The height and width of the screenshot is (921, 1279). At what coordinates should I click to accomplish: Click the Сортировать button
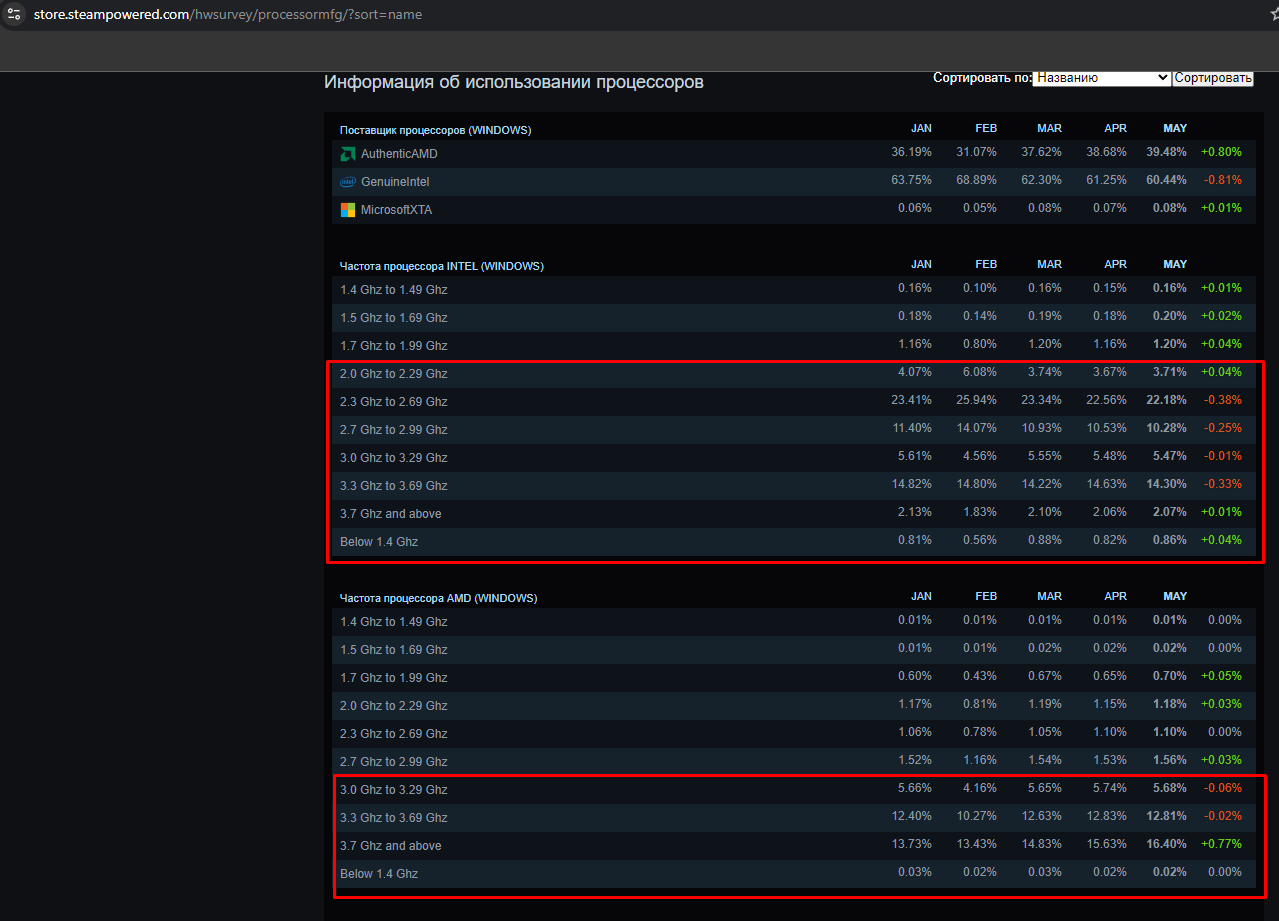1213,78
